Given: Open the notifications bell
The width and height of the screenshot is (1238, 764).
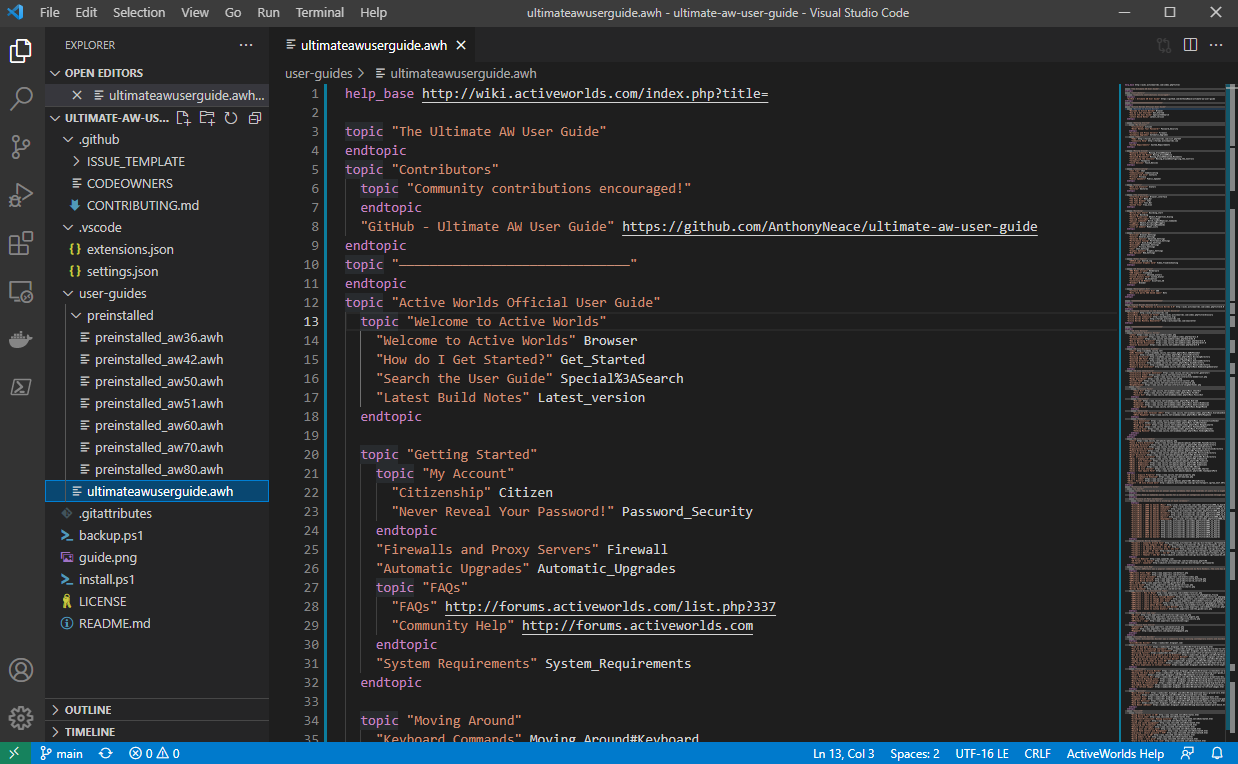Looking at the screenshot, I should click(x=1218, y=753).
